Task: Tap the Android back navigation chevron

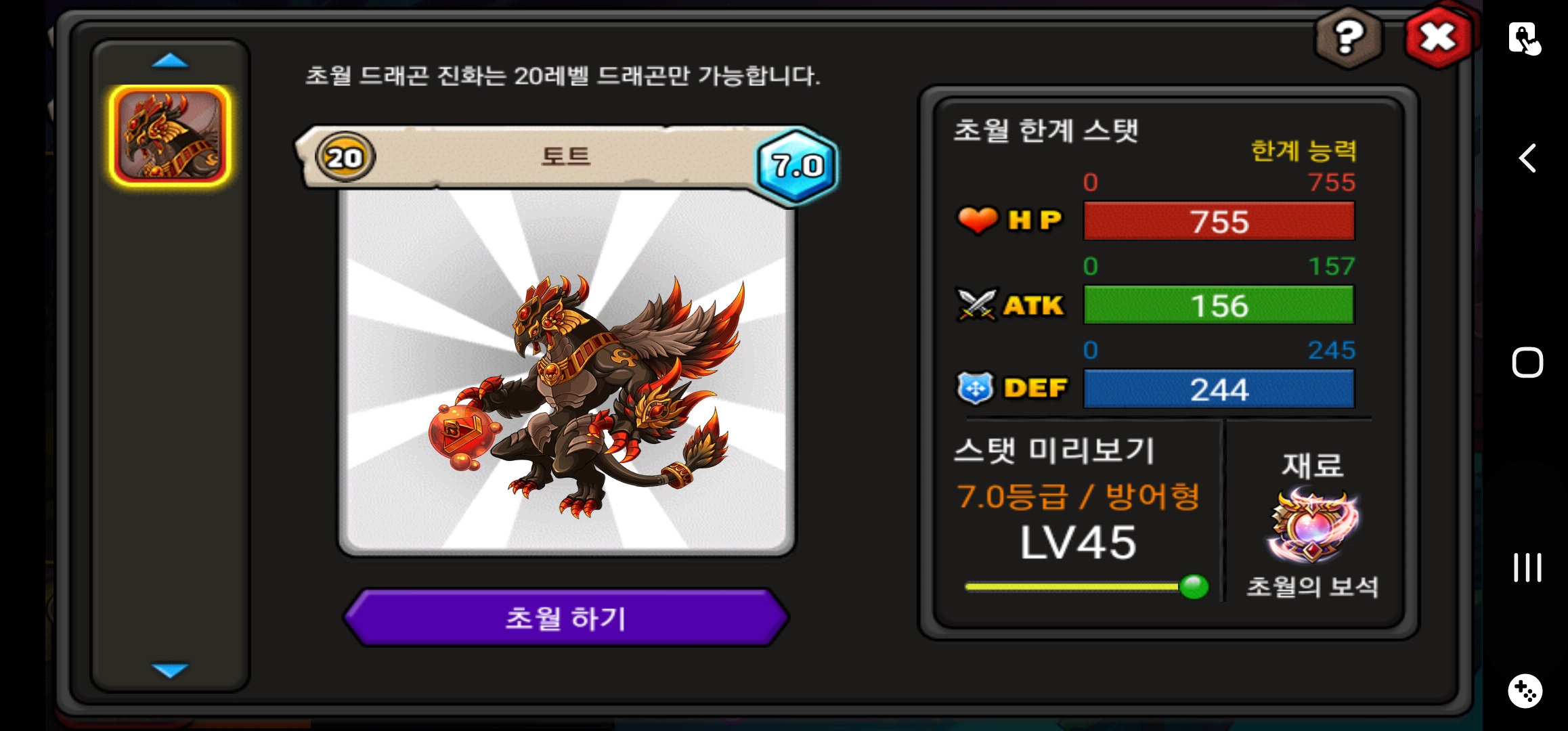Action: tap(1527, 158)
